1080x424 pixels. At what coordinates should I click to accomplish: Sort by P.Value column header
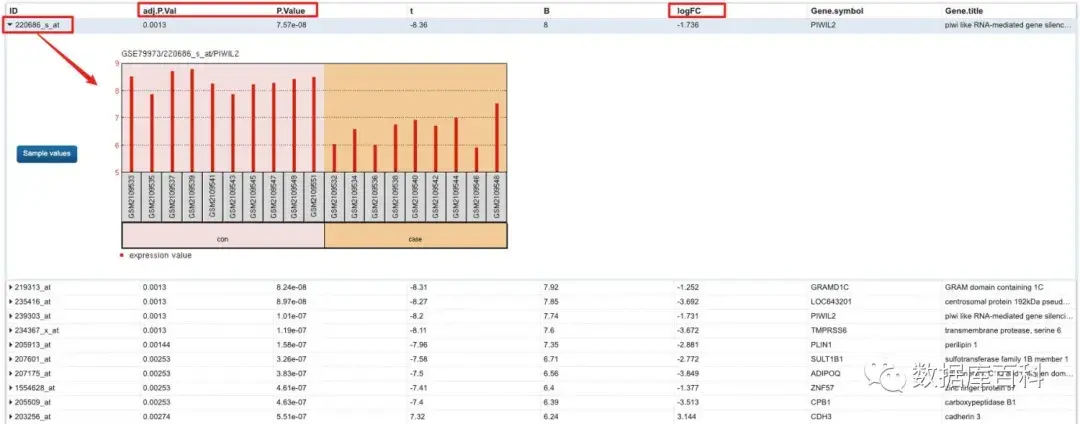point(290,11)
